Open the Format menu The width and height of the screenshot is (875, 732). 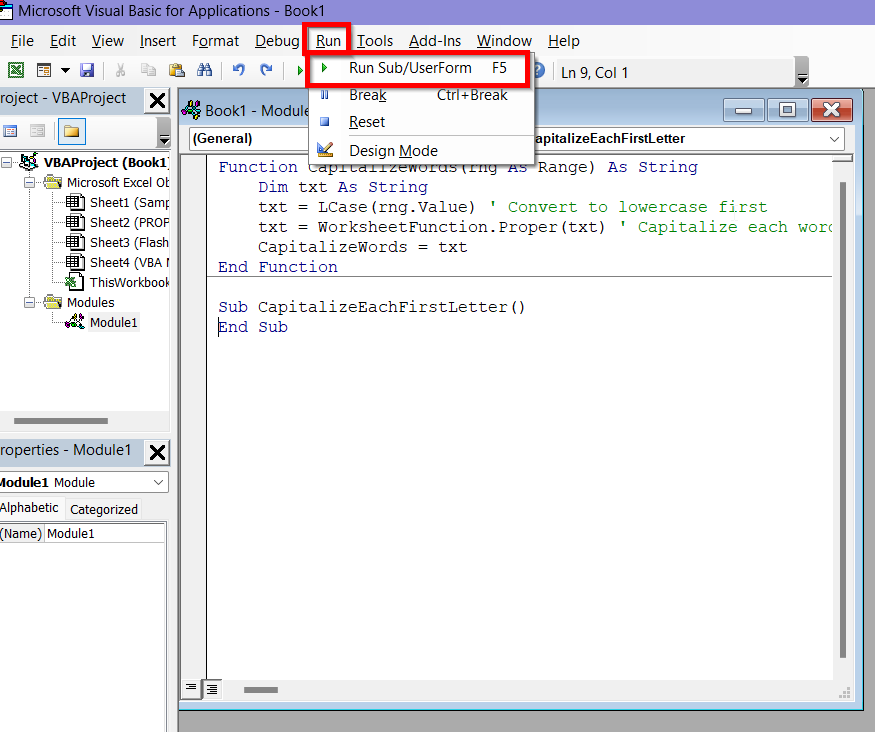coord(215,41)
